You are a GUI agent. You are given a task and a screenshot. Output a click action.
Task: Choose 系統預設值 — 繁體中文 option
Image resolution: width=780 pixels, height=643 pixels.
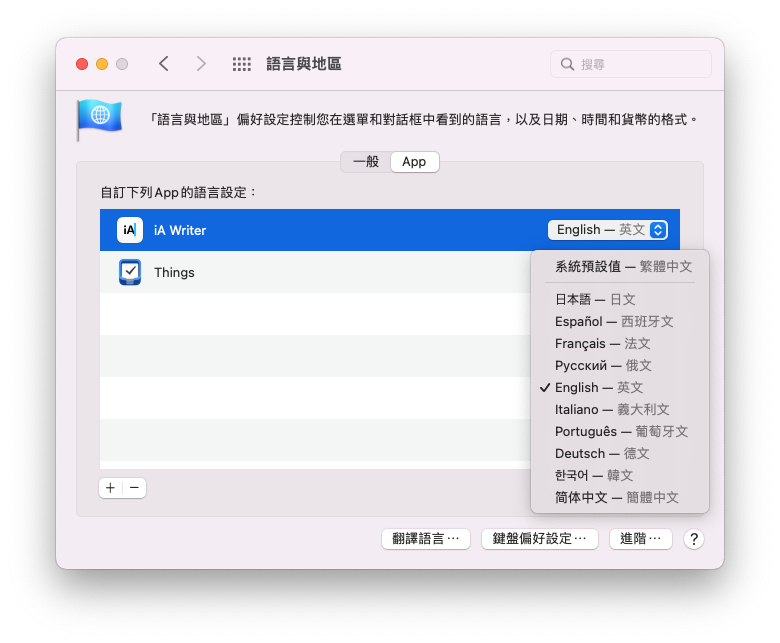[x=620, y=267]
